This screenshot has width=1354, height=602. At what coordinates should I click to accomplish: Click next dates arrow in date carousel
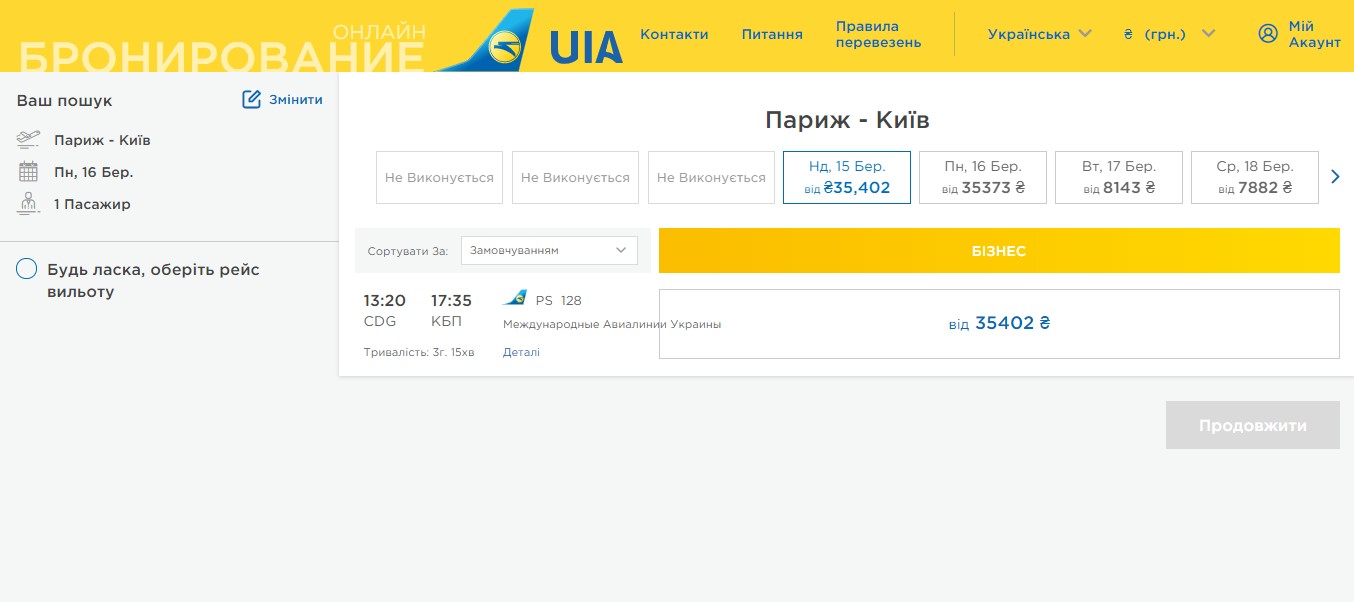(1335, 177)
